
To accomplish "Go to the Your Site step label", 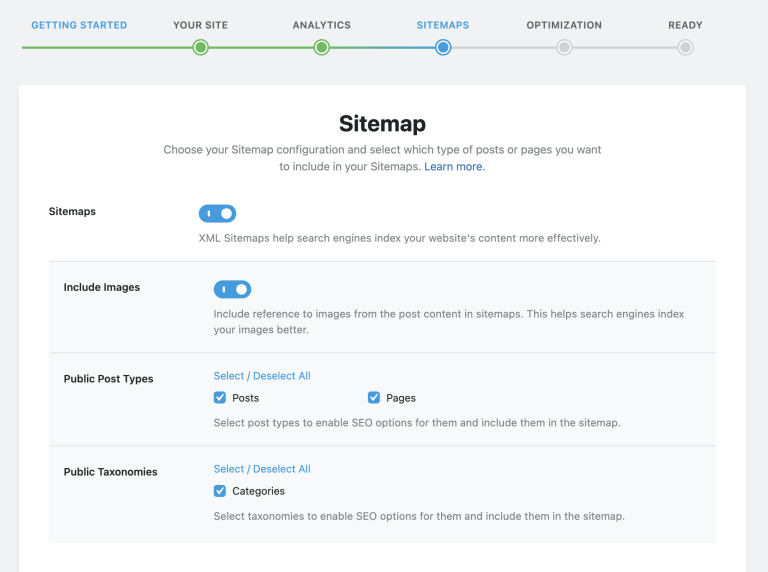I will (x=201, y=25).
